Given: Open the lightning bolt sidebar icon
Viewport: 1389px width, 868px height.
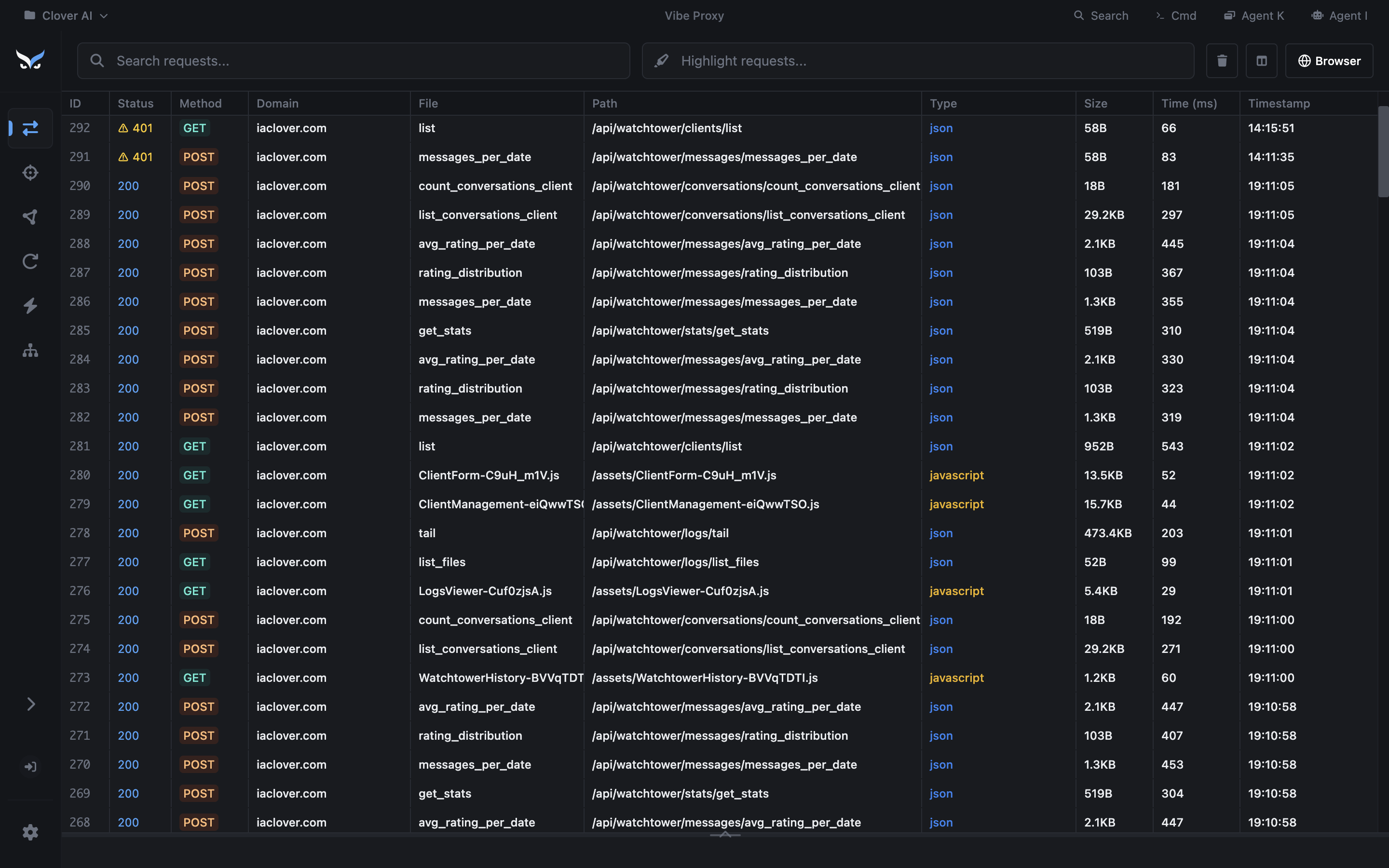Looking at the screenshot, I should (x=30, y=305).
